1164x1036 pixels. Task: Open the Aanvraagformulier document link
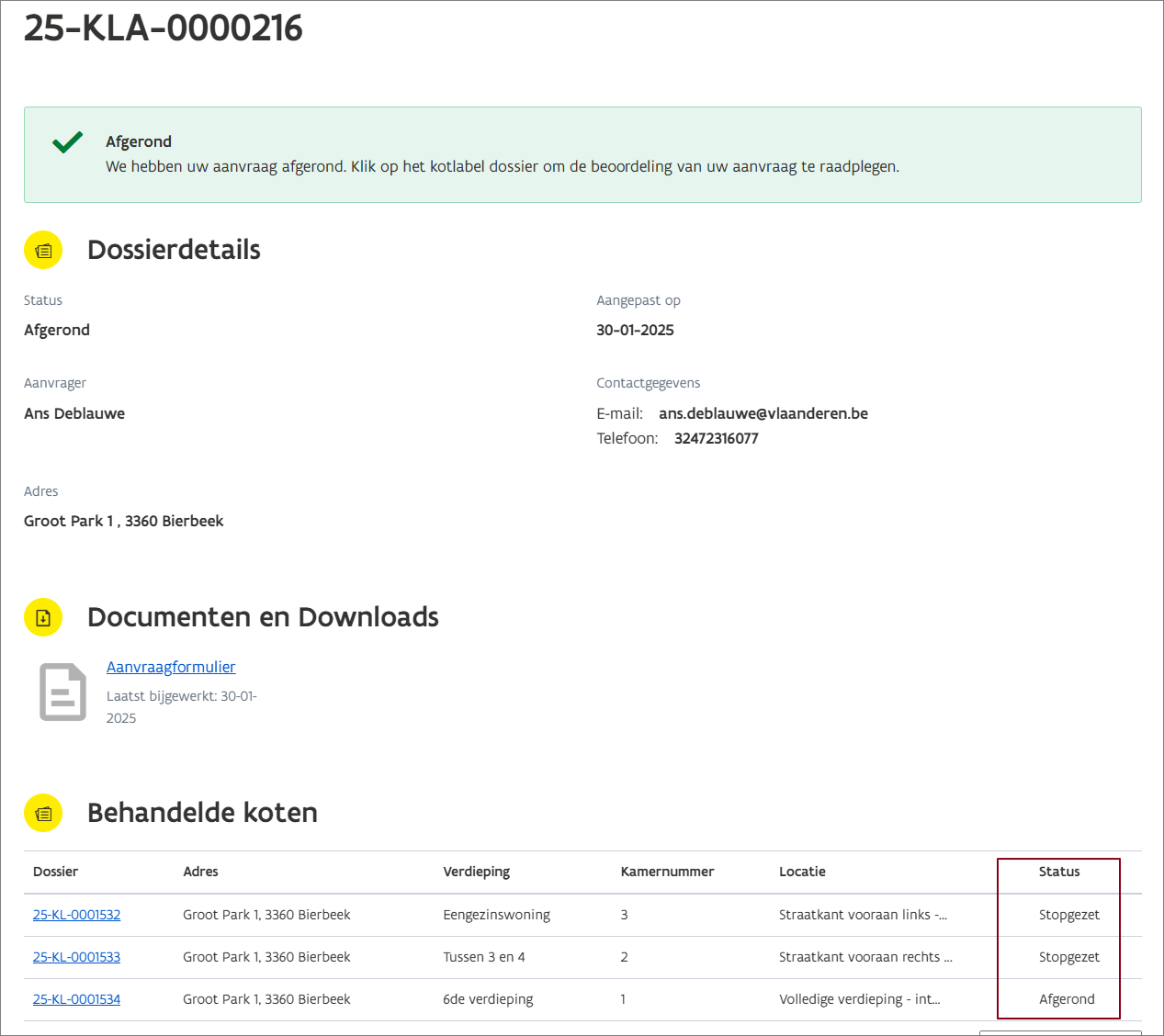point(171,667)
